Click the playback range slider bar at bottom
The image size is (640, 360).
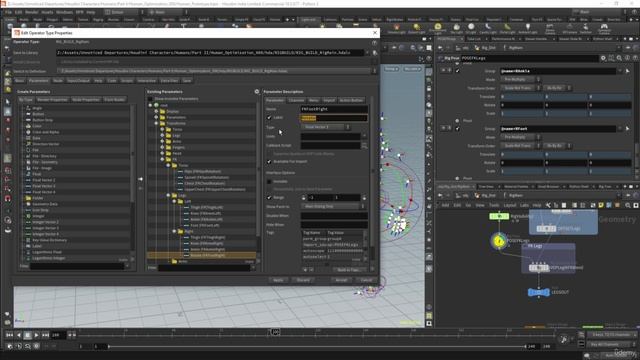coord(317,347)
